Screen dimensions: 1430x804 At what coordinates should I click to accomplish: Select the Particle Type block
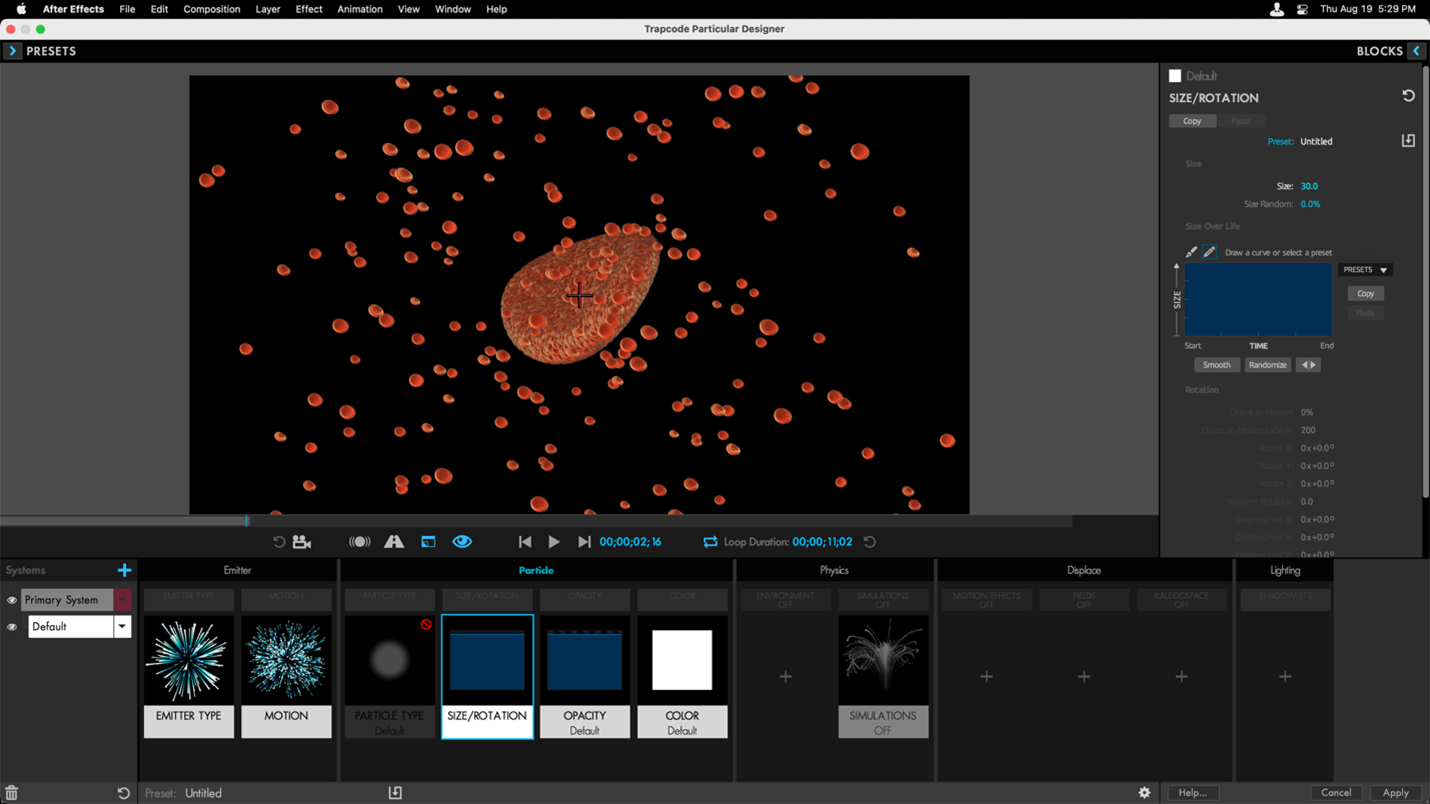[390, 677]
